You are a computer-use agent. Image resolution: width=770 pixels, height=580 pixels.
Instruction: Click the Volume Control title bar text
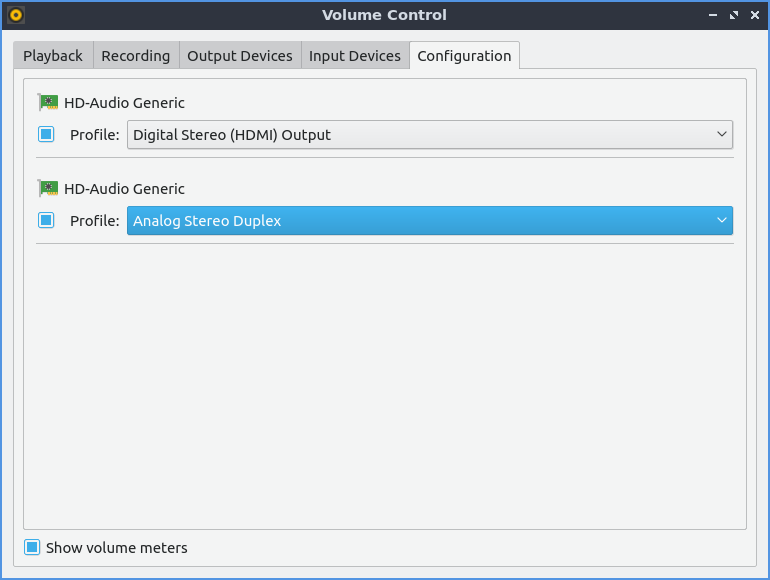[x=384, y=15]
